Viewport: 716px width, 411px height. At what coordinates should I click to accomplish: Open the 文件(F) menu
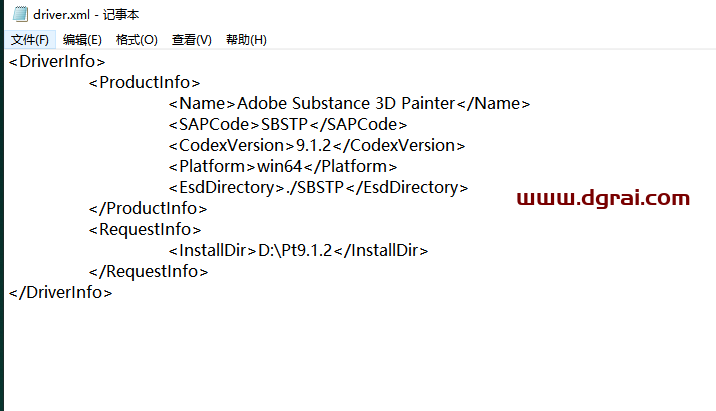pyautogui.click(x=30, y=40)
